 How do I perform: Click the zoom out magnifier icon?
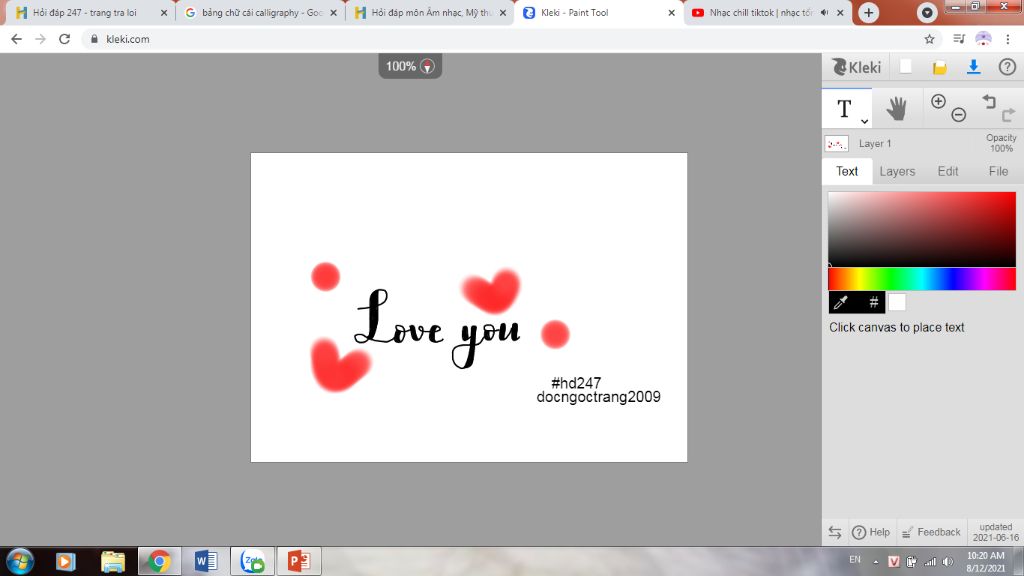(958, 115)
